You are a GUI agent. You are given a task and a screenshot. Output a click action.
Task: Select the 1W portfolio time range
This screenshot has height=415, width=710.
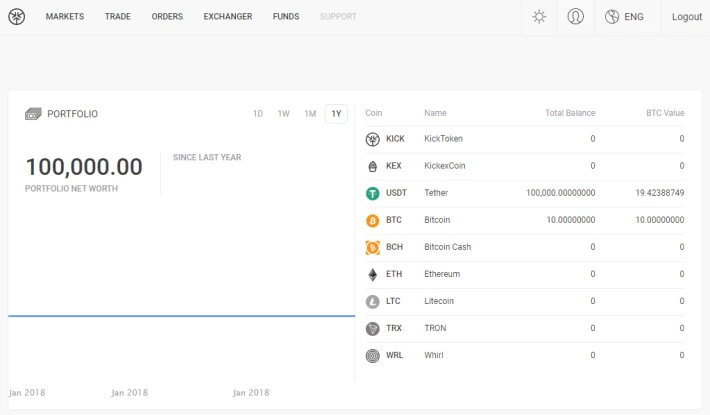click(x=284, y=114)
